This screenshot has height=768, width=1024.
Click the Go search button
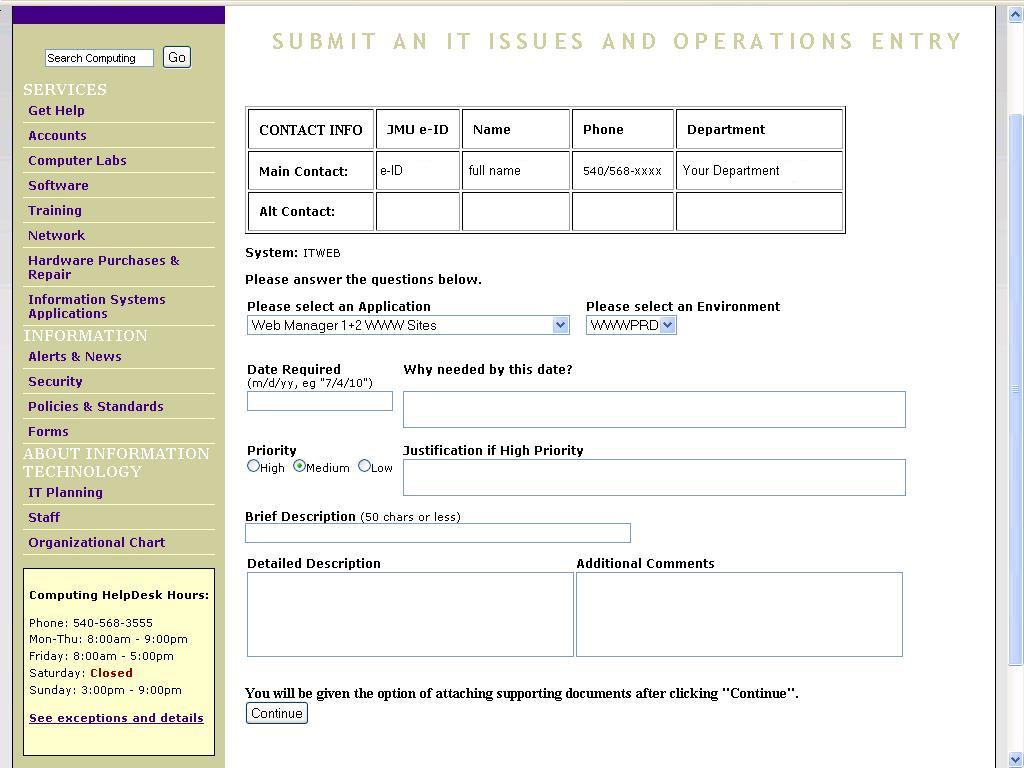(x=176, y=57)
